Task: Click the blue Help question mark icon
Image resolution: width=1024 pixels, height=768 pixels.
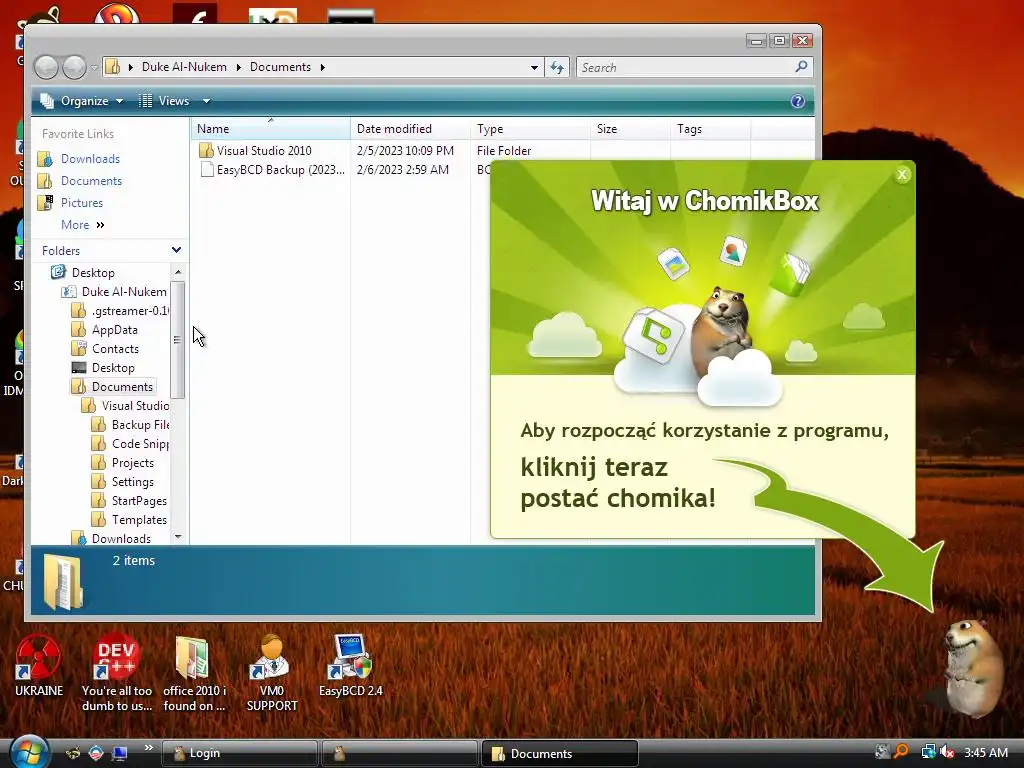Action: (797, 101)
